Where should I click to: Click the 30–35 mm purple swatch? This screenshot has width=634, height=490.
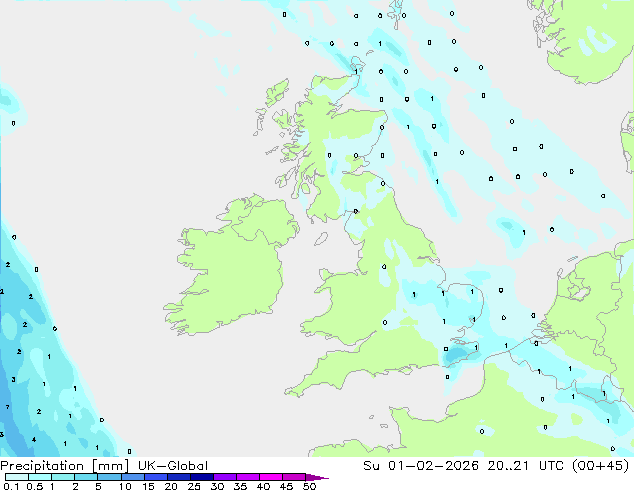tap(224, 477)
